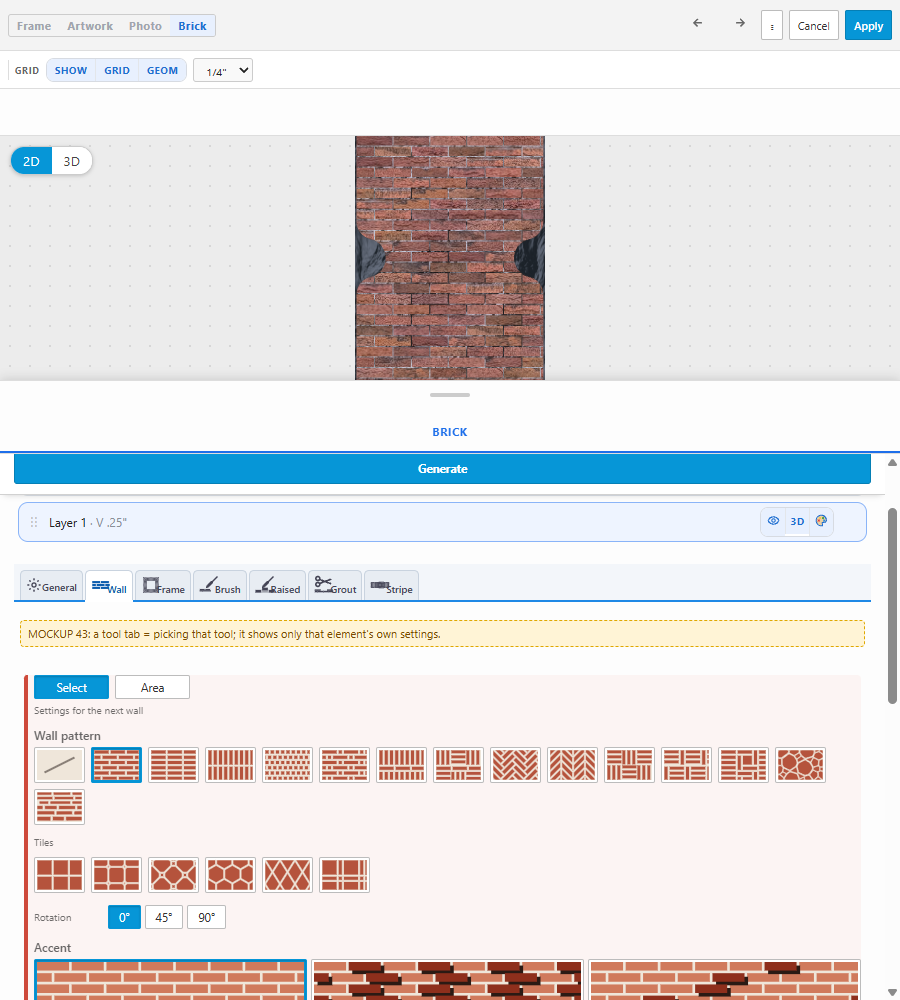This screenshot has height=1000, width=900.
Task: Click the panel drag handle bar
Action: 450,395
